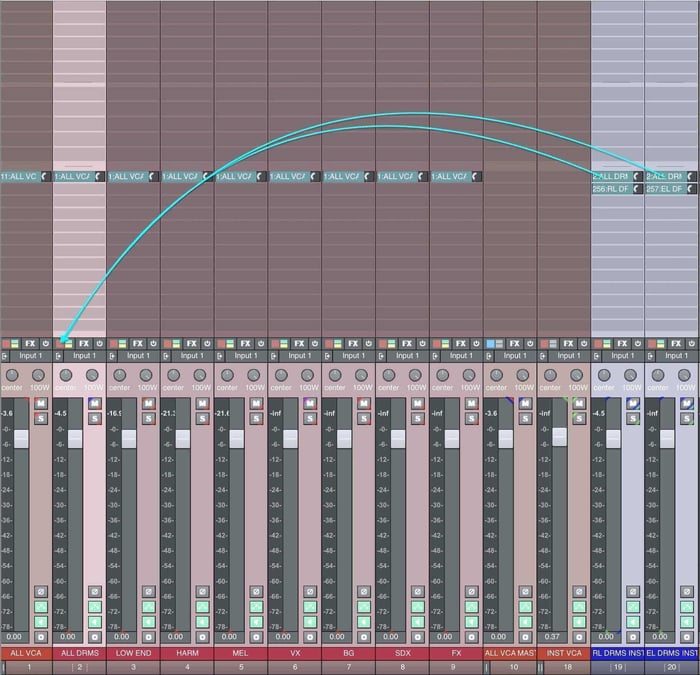Open routing window of ALL VCA track
Image resolution: width=700 pixels, height=675 pixels.
coord(11,344)
